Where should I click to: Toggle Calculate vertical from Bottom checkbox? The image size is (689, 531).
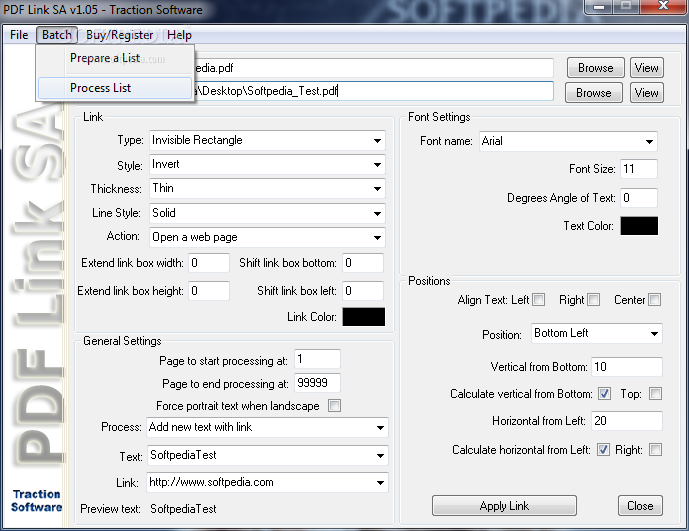click(x=604, y=393)
